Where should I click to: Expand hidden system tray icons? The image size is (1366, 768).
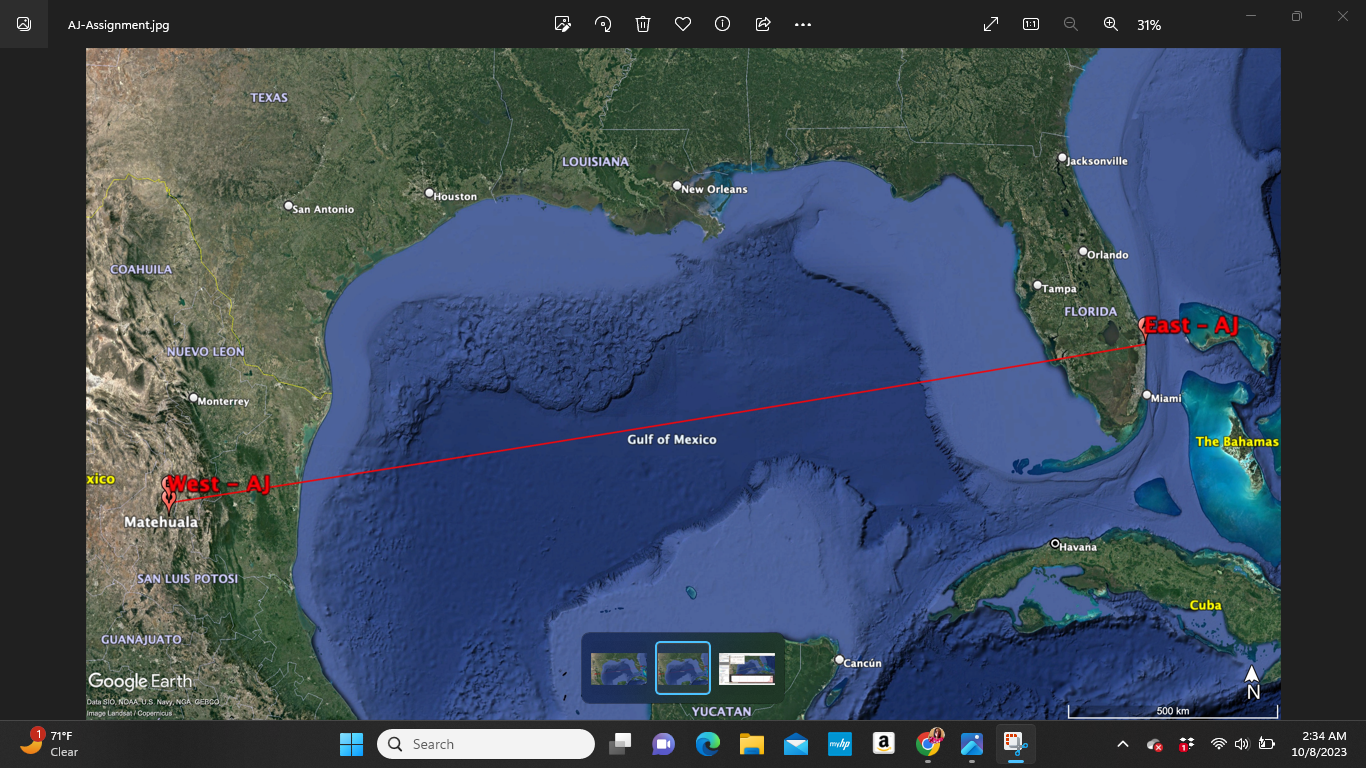[1122, 744]
